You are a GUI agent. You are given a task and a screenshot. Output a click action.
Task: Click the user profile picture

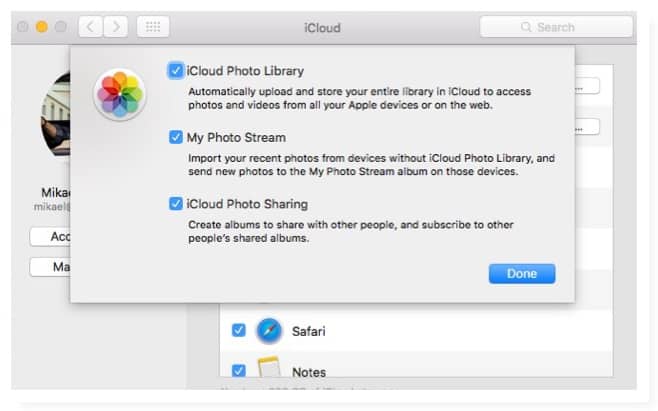(x=55, y=114)
